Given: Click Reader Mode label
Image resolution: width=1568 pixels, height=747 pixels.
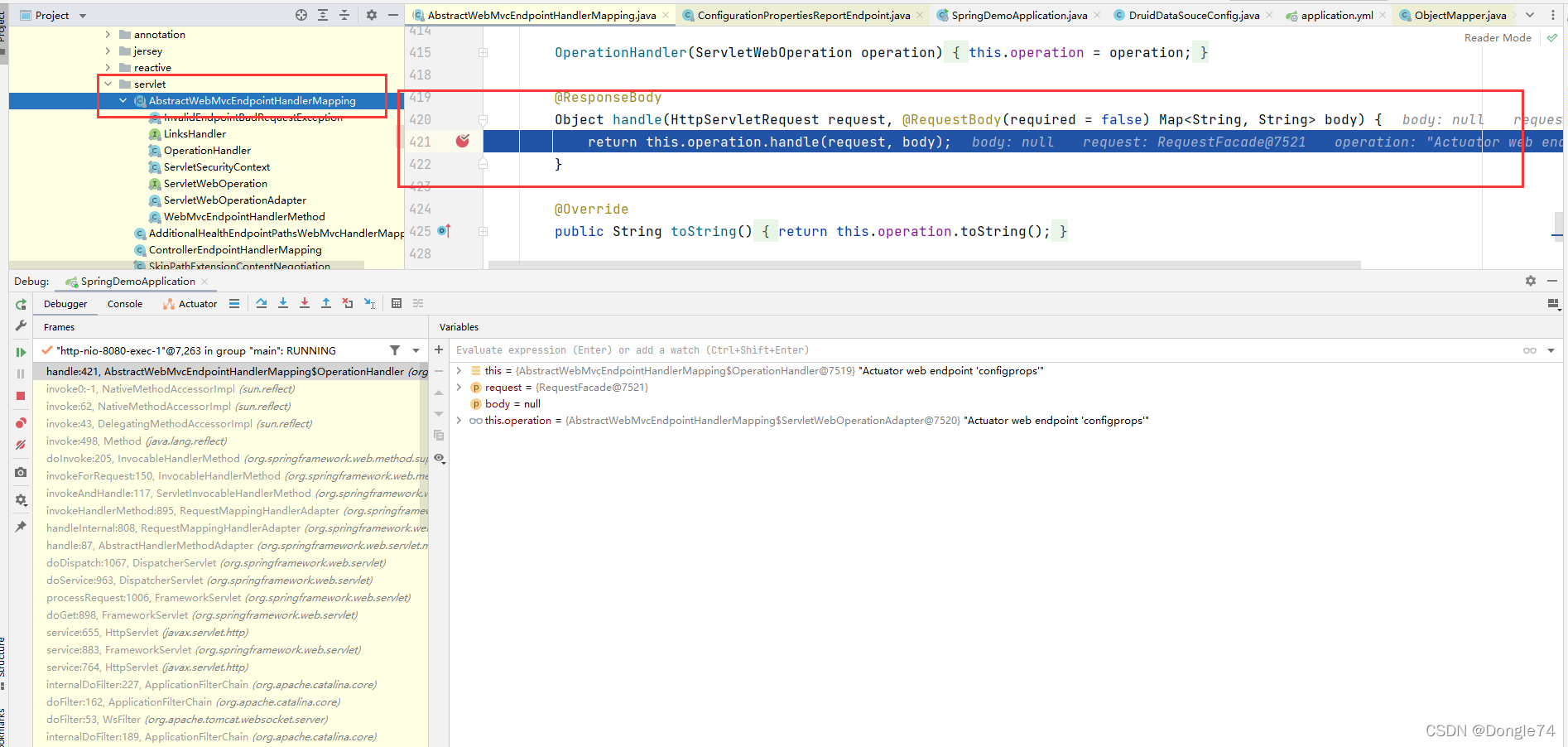Looking at the screenshot, I should pyautogui.click(x=1498, y=37).
